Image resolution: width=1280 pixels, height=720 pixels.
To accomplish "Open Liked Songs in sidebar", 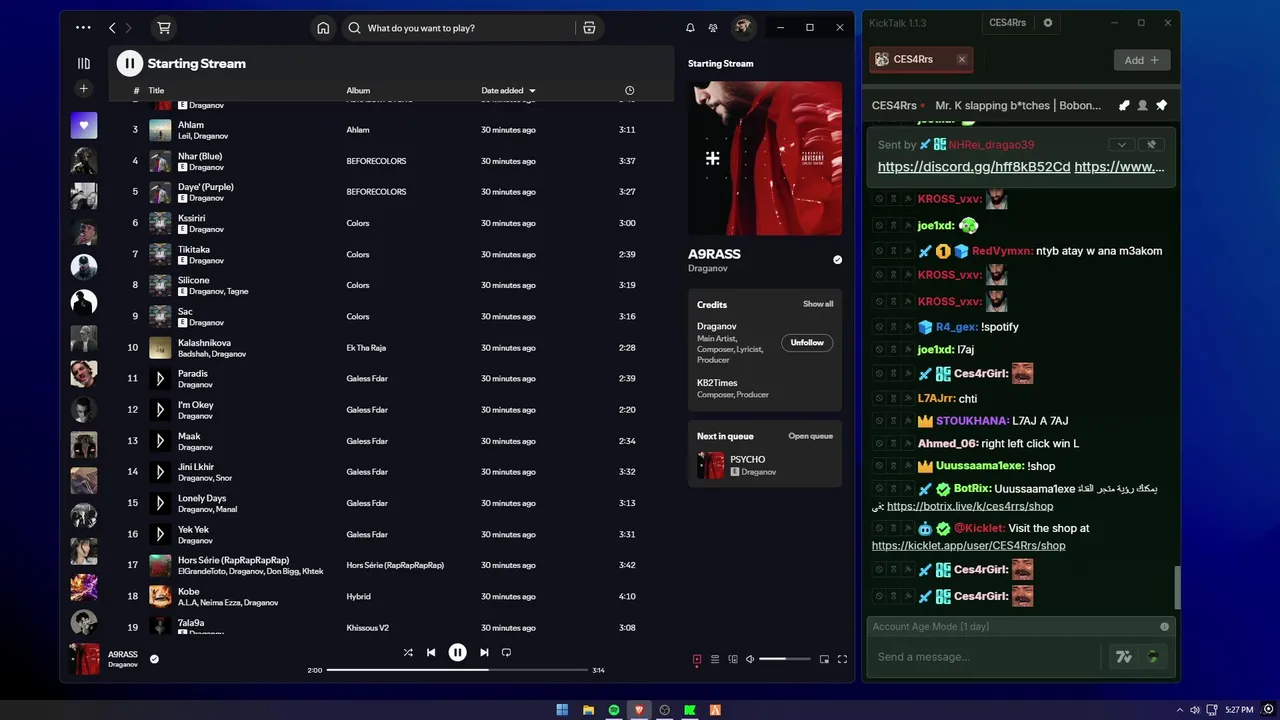I will pos(84,126).
